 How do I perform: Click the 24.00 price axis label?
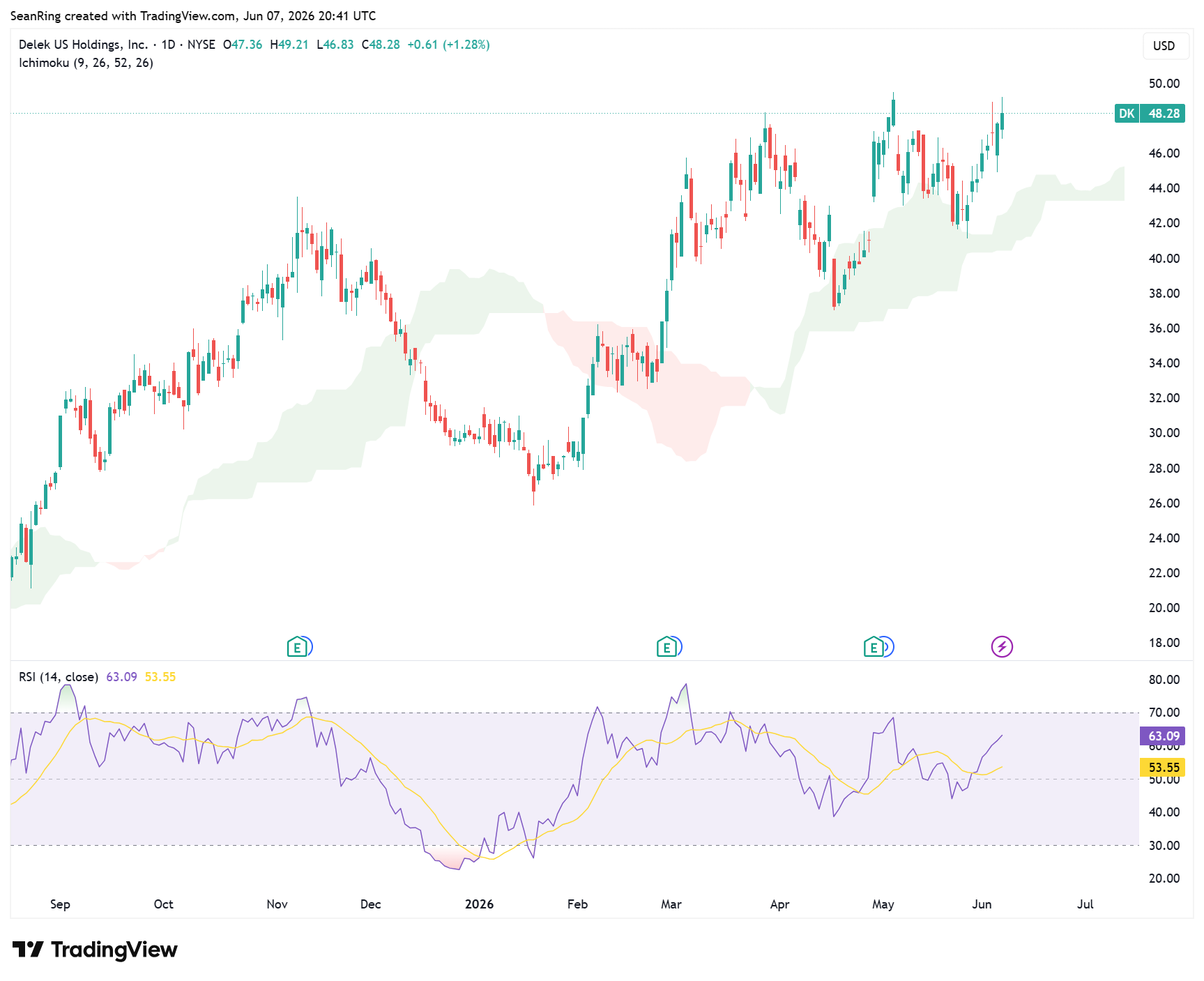pyautogui.click(x=1164, y=538)
